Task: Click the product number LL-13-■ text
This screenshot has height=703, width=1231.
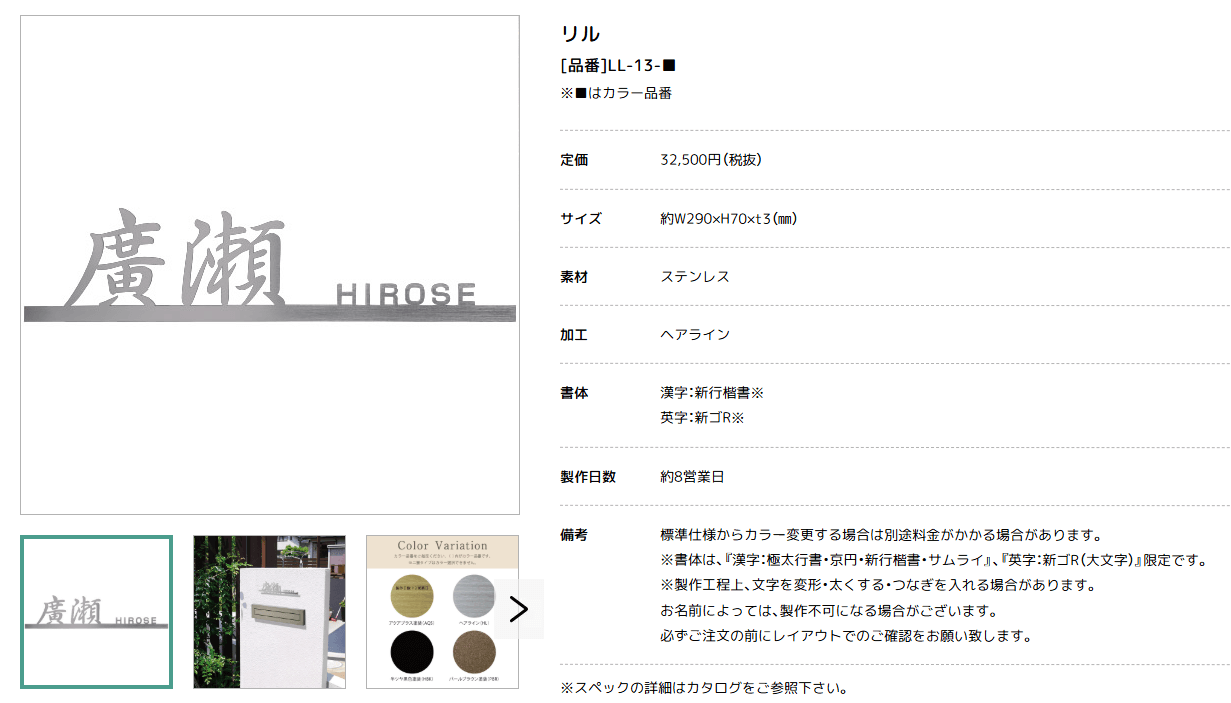Action: point(618,66)
